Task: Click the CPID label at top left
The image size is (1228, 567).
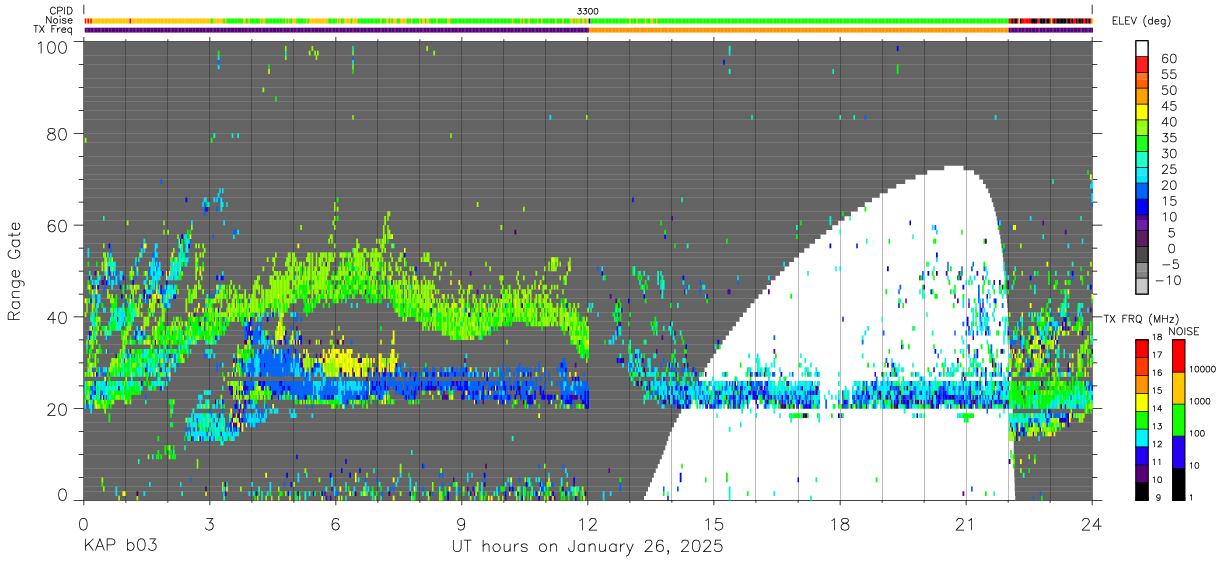Action: (x=60, y=10)
